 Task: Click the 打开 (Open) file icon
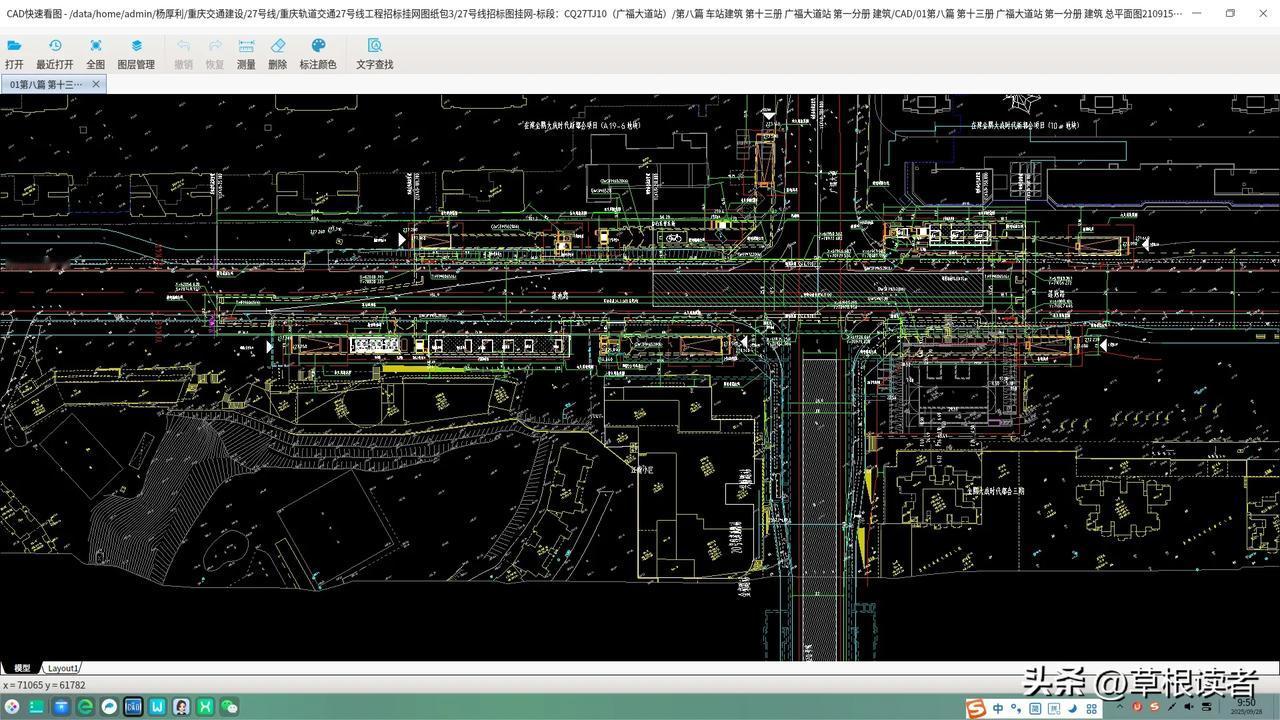point(14,46)
